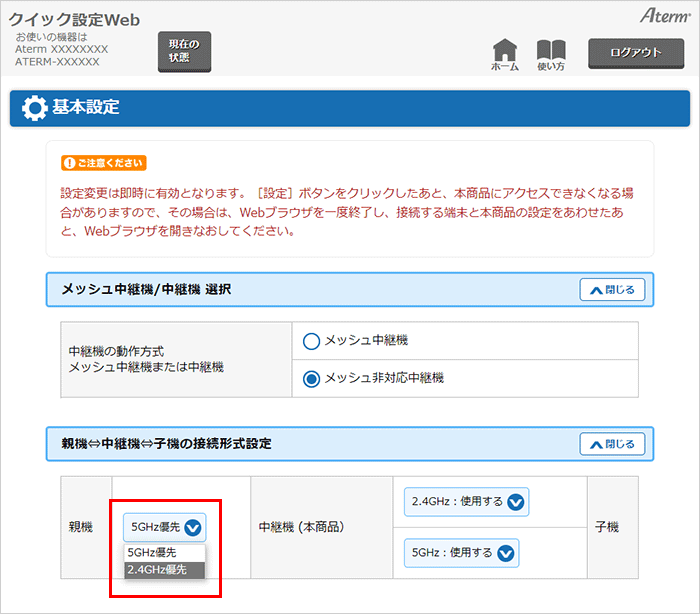Open the 現在の状態 status button
This screenshot has height=614, width=700.
point(184,51)
